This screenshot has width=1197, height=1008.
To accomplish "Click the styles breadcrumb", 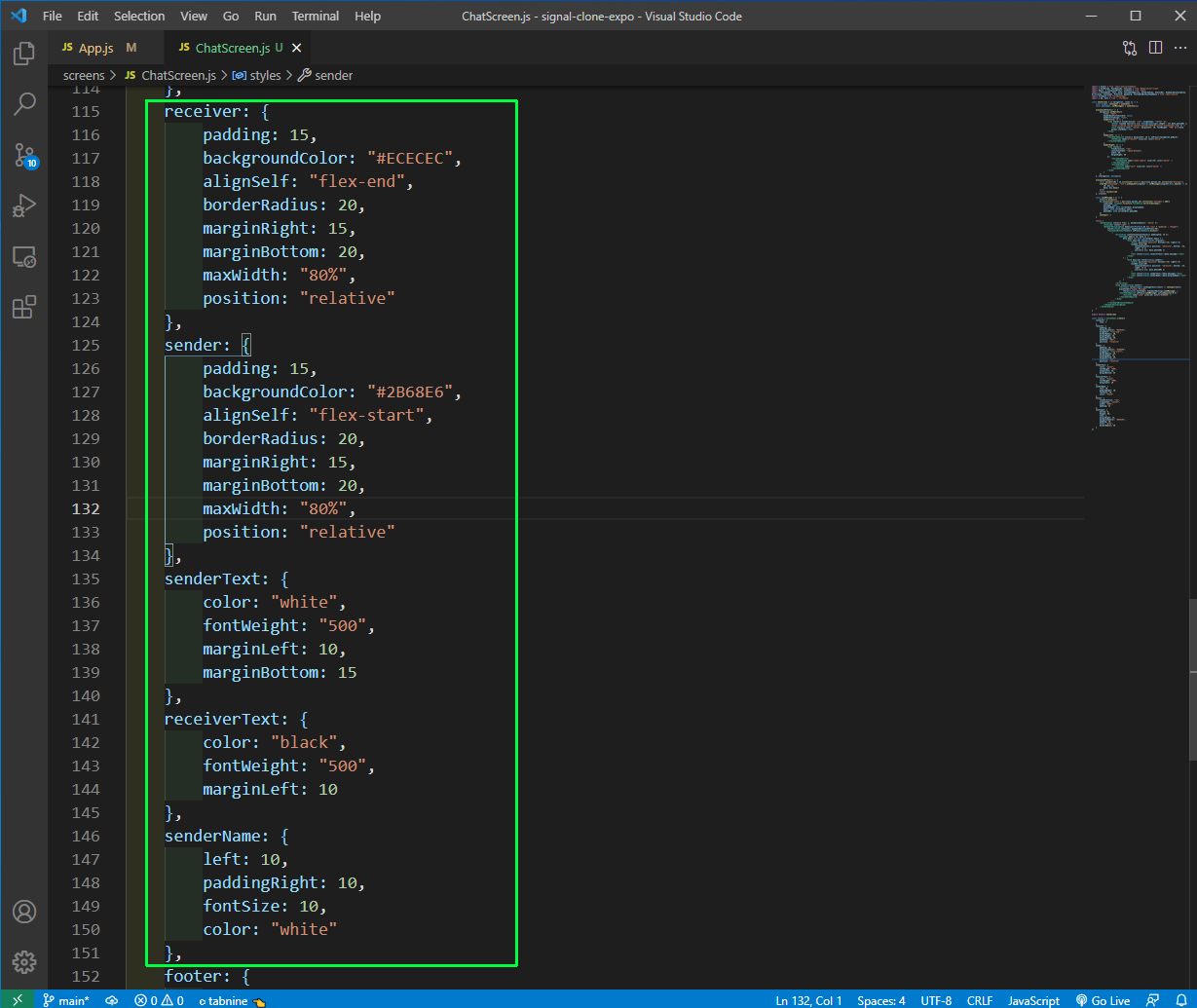I will point(257,75).
